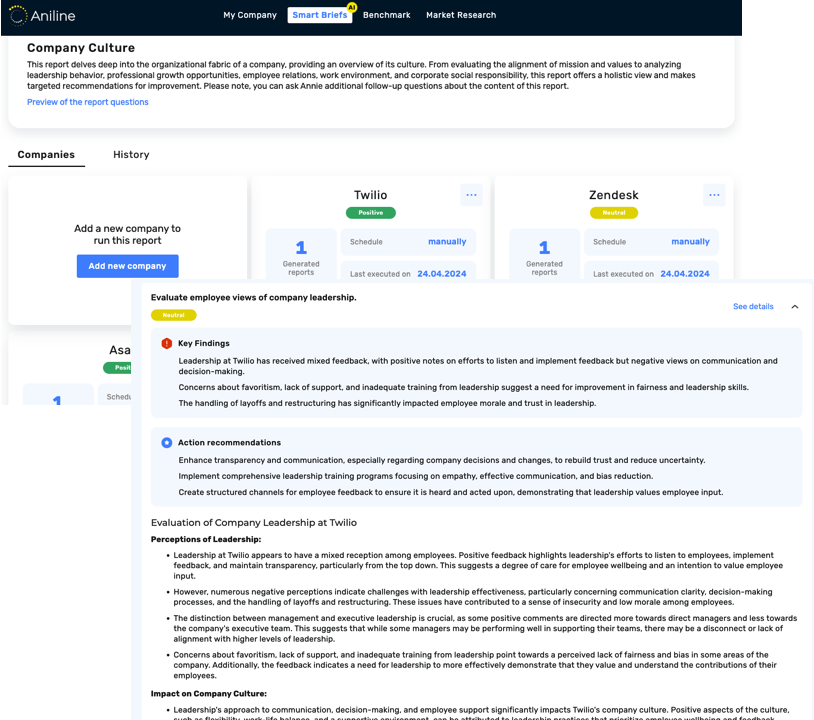This screenshot has width=814, height=720.
Task: Open the Benchmark menu item
Action: pos(386,15)
